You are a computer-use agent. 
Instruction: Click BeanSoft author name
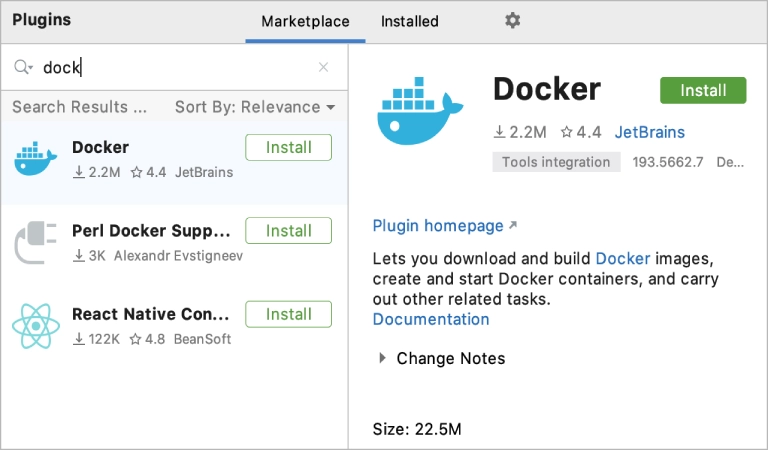coord(202,339)
